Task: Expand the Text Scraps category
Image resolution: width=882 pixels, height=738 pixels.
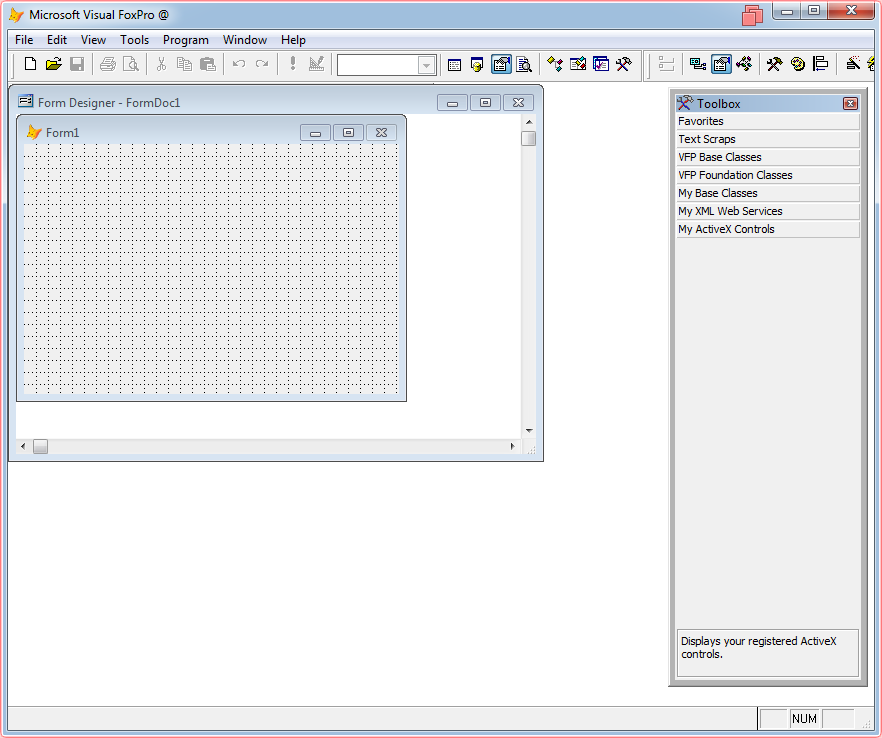Action: pos(768,140)
